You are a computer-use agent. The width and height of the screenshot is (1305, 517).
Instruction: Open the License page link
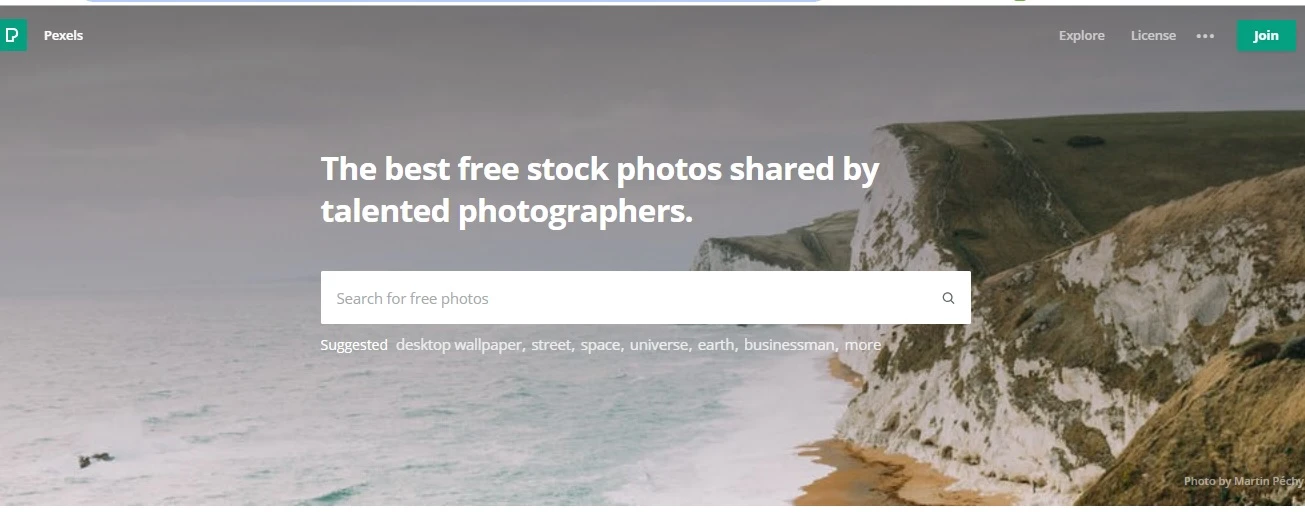[1153, 36]
